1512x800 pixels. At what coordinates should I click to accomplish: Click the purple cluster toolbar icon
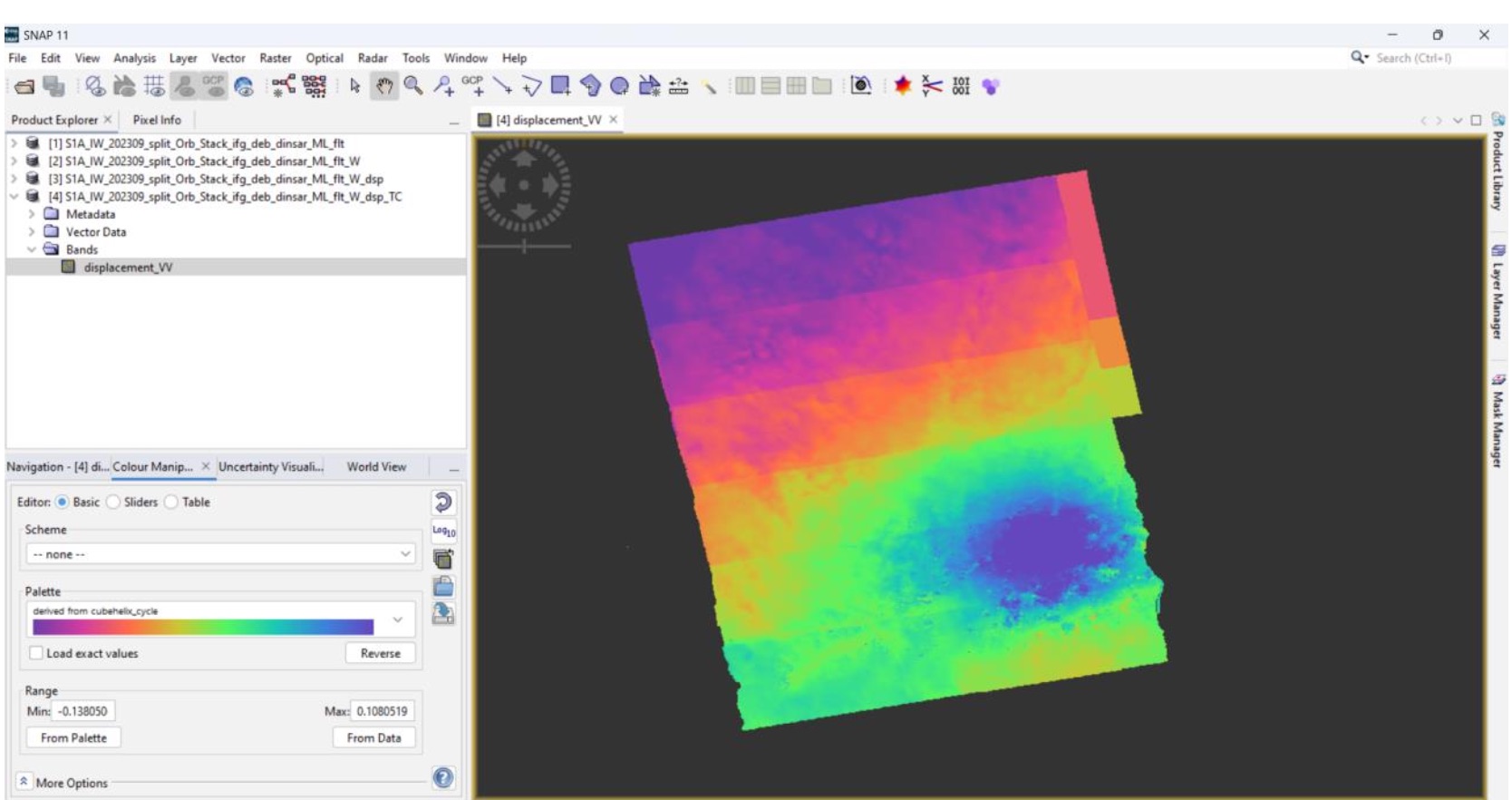coord(990,86)
